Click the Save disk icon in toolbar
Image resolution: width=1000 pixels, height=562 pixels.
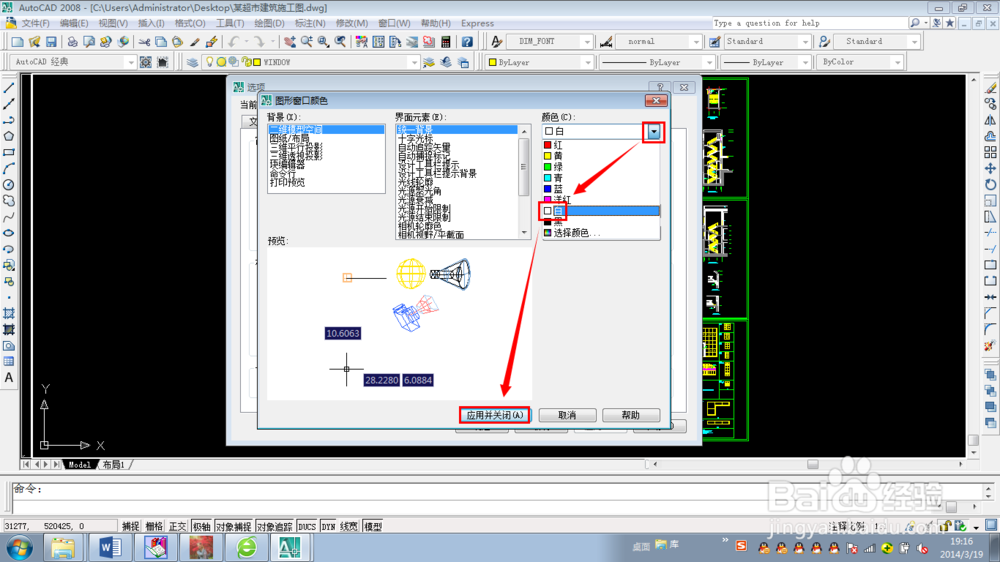(x=51, y=41)
